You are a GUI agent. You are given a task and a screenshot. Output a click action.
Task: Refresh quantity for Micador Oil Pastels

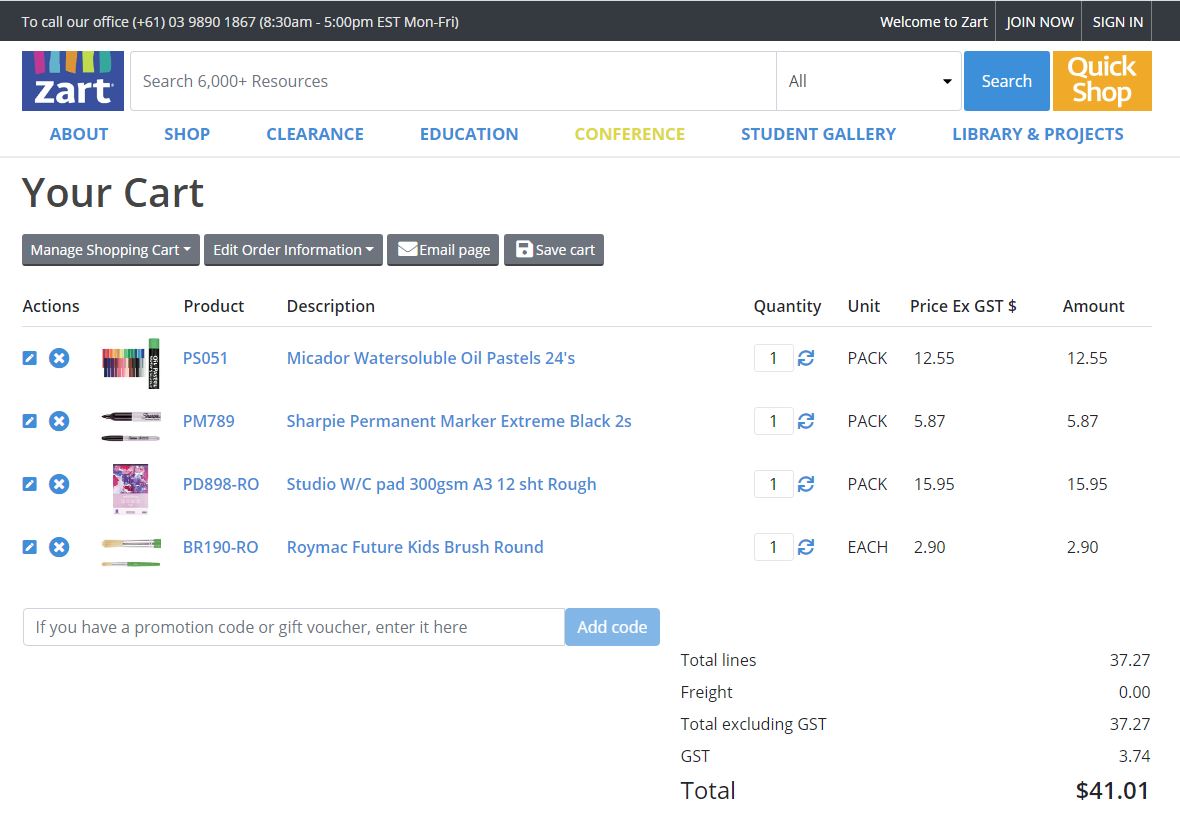806,358
